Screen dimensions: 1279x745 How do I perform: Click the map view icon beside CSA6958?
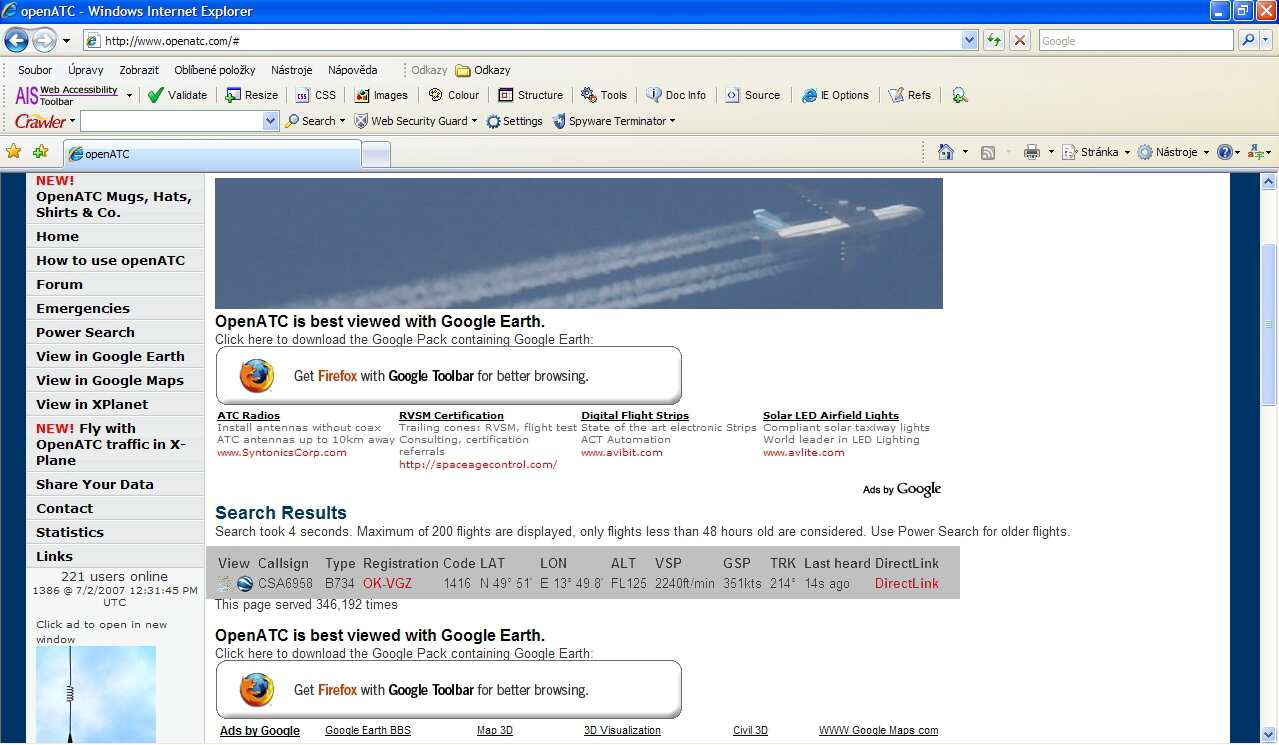pyautogui.click(x=225, y=584)
